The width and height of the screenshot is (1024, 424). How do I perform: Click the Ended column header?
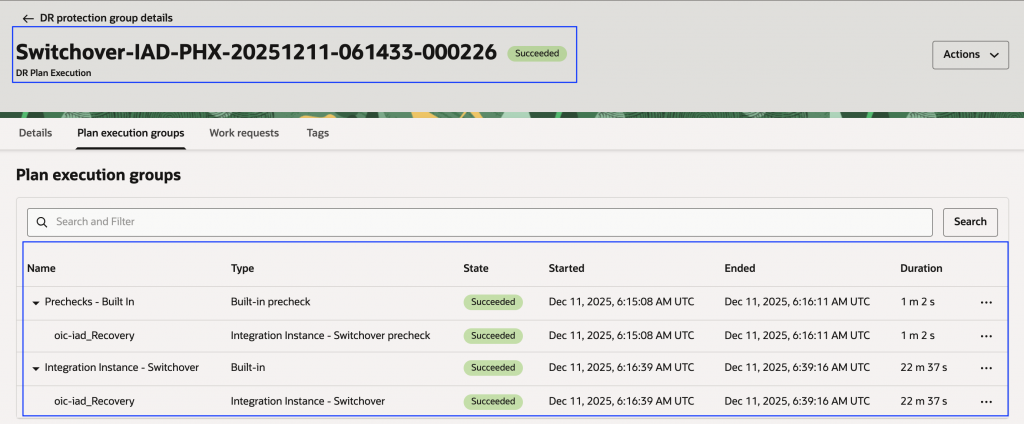pyautogui.click(x=740, y=268)
